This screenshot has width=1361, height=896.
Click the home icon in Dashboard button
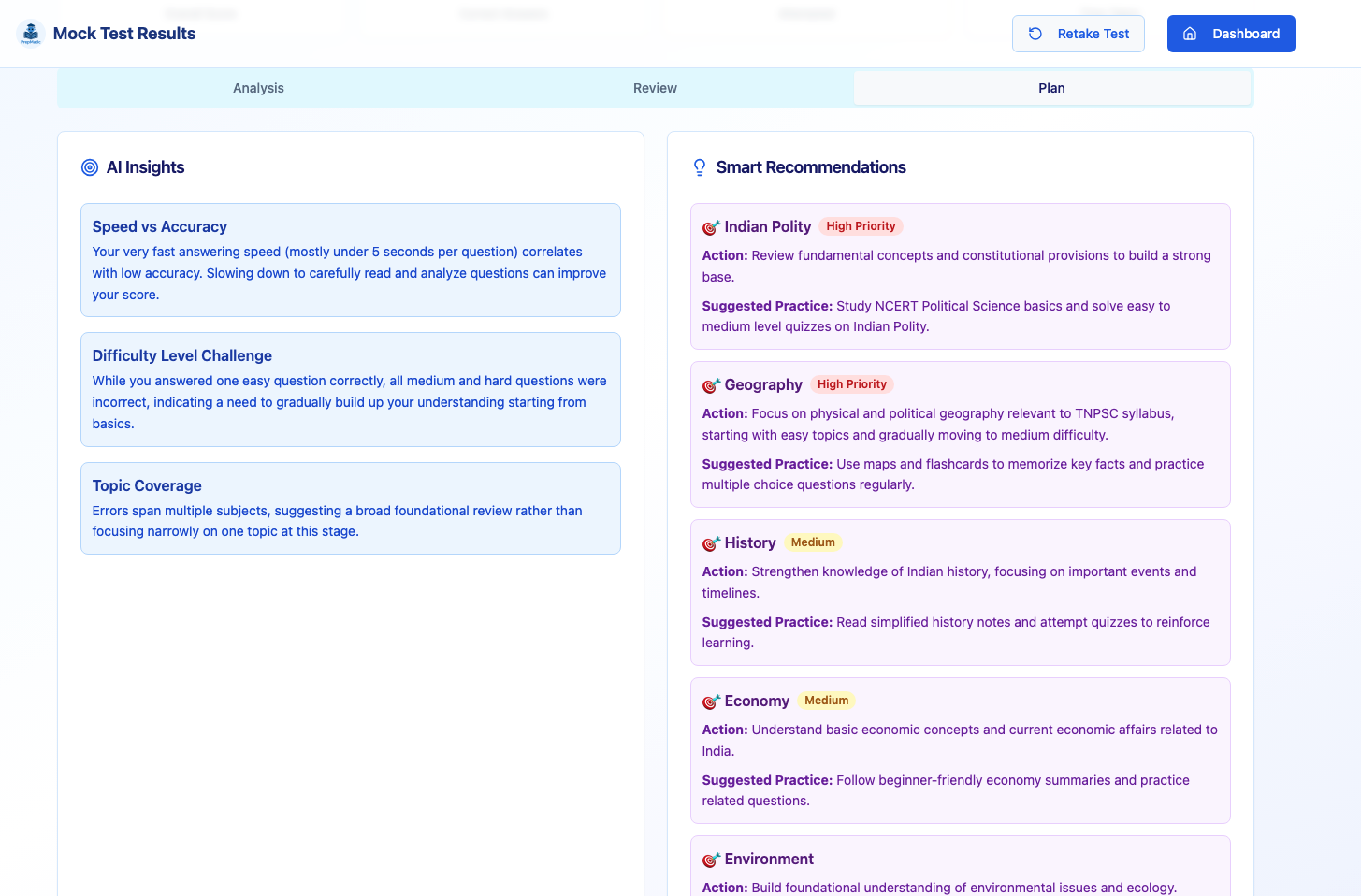tap(1190, 34)
